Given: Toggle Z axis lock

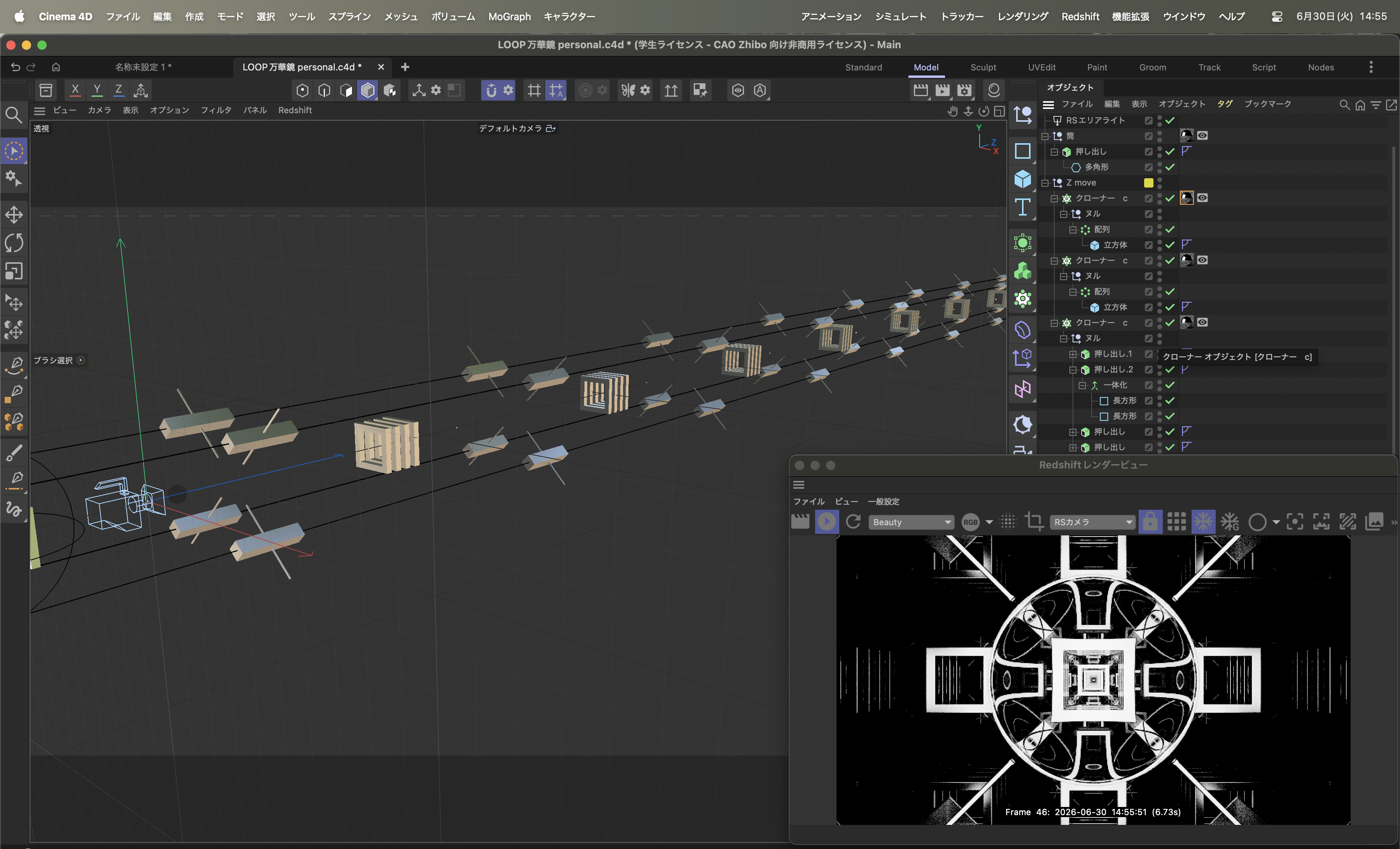Looking at the screenshot, I should pos(119,90).
